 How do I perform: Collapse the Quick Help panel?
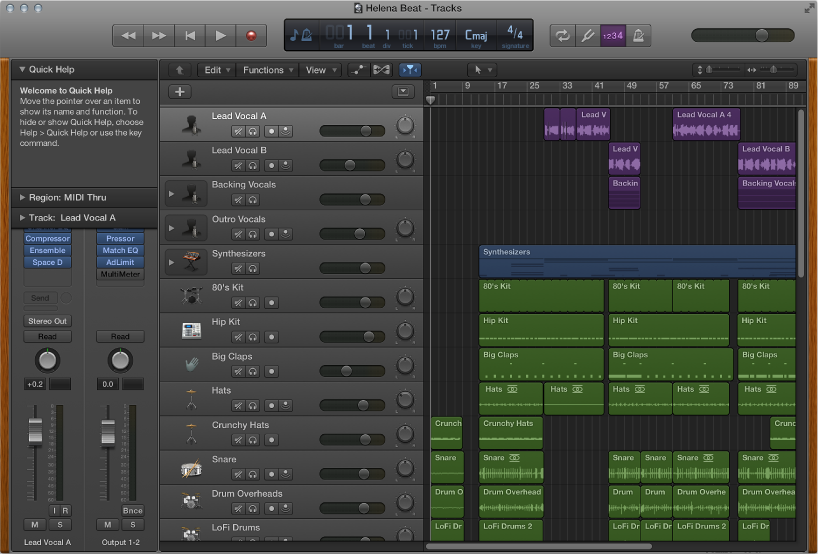[22, 69]
